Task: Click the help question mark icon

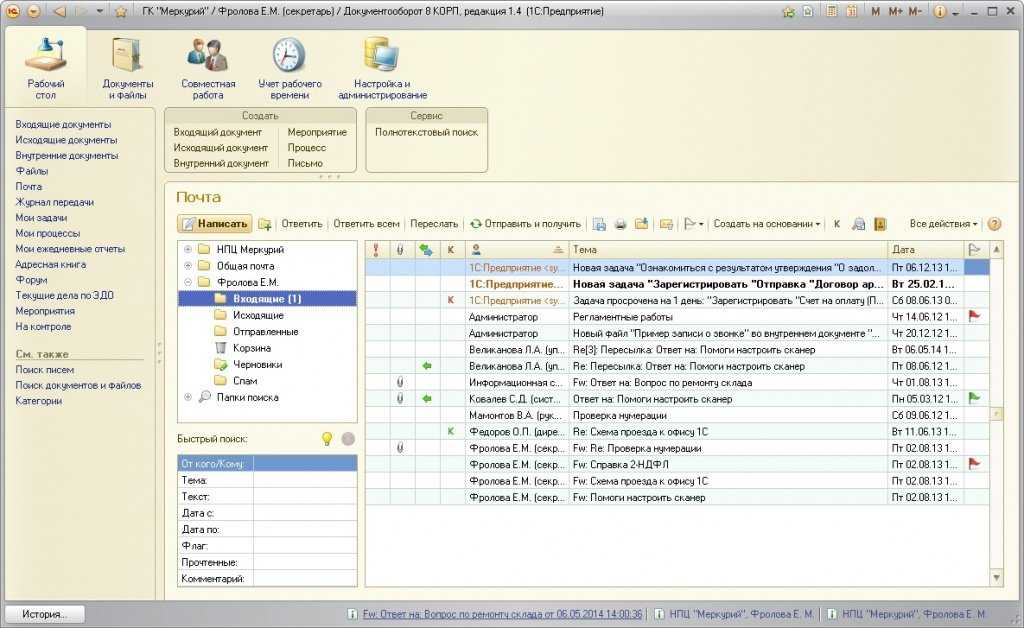Action: click(x=994, y=224)
